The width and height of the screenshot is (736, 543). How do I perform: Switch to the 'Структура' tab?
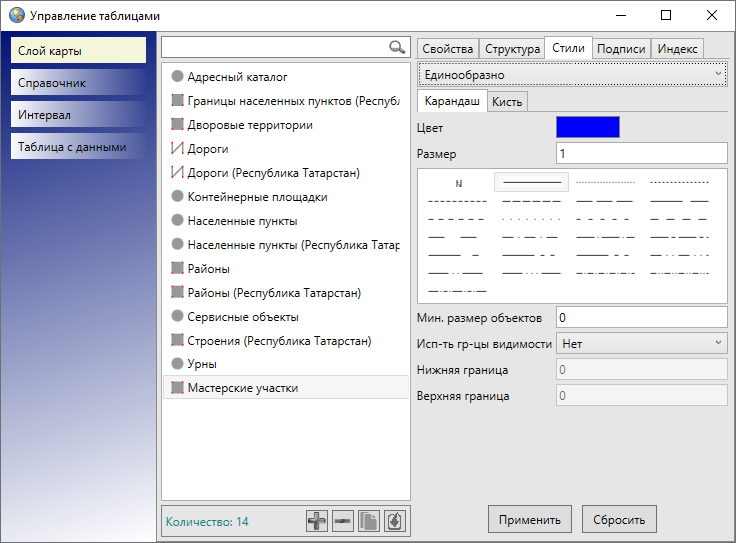tap(511, 49)
